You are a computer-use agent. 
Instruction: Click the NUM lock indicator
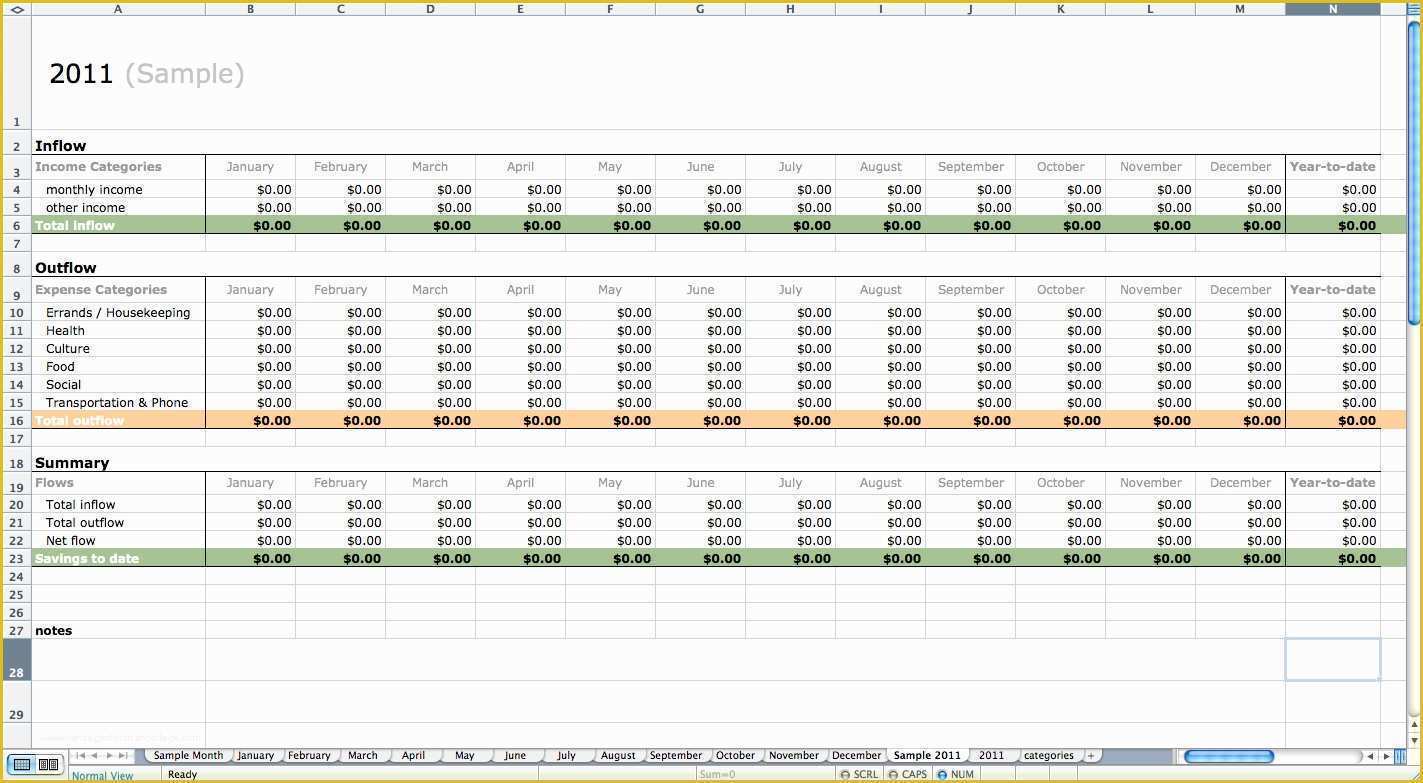tap(956, 774)
